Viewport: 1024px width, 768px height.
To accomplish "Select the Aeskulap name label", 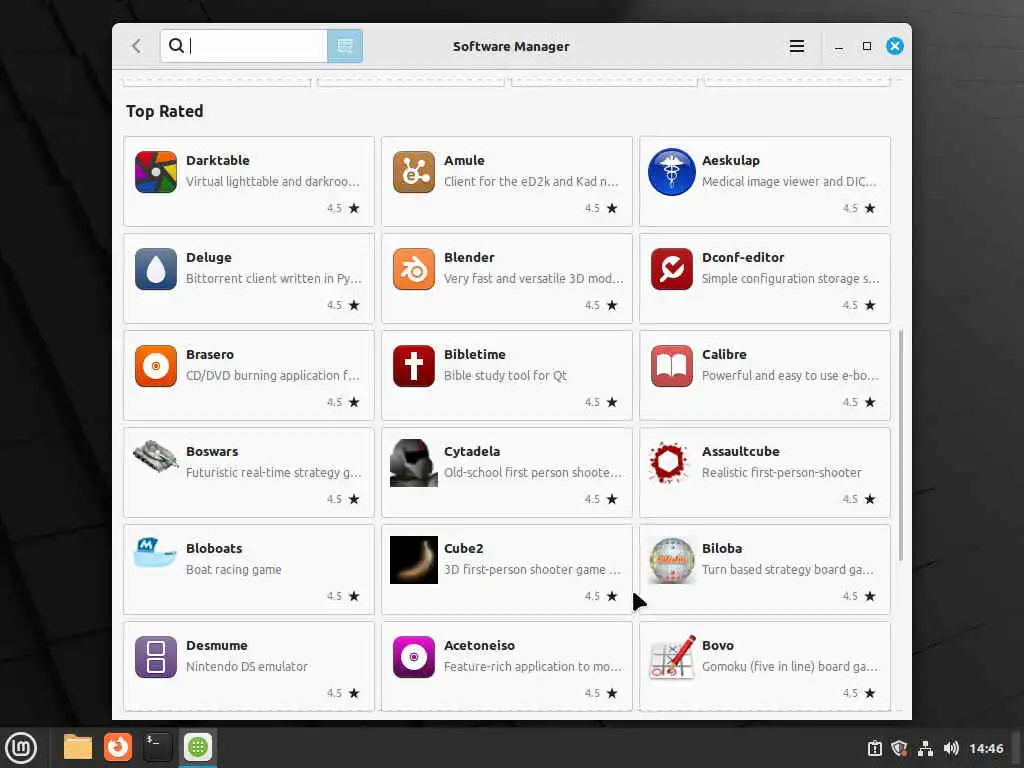I will (x=731, y=161).
